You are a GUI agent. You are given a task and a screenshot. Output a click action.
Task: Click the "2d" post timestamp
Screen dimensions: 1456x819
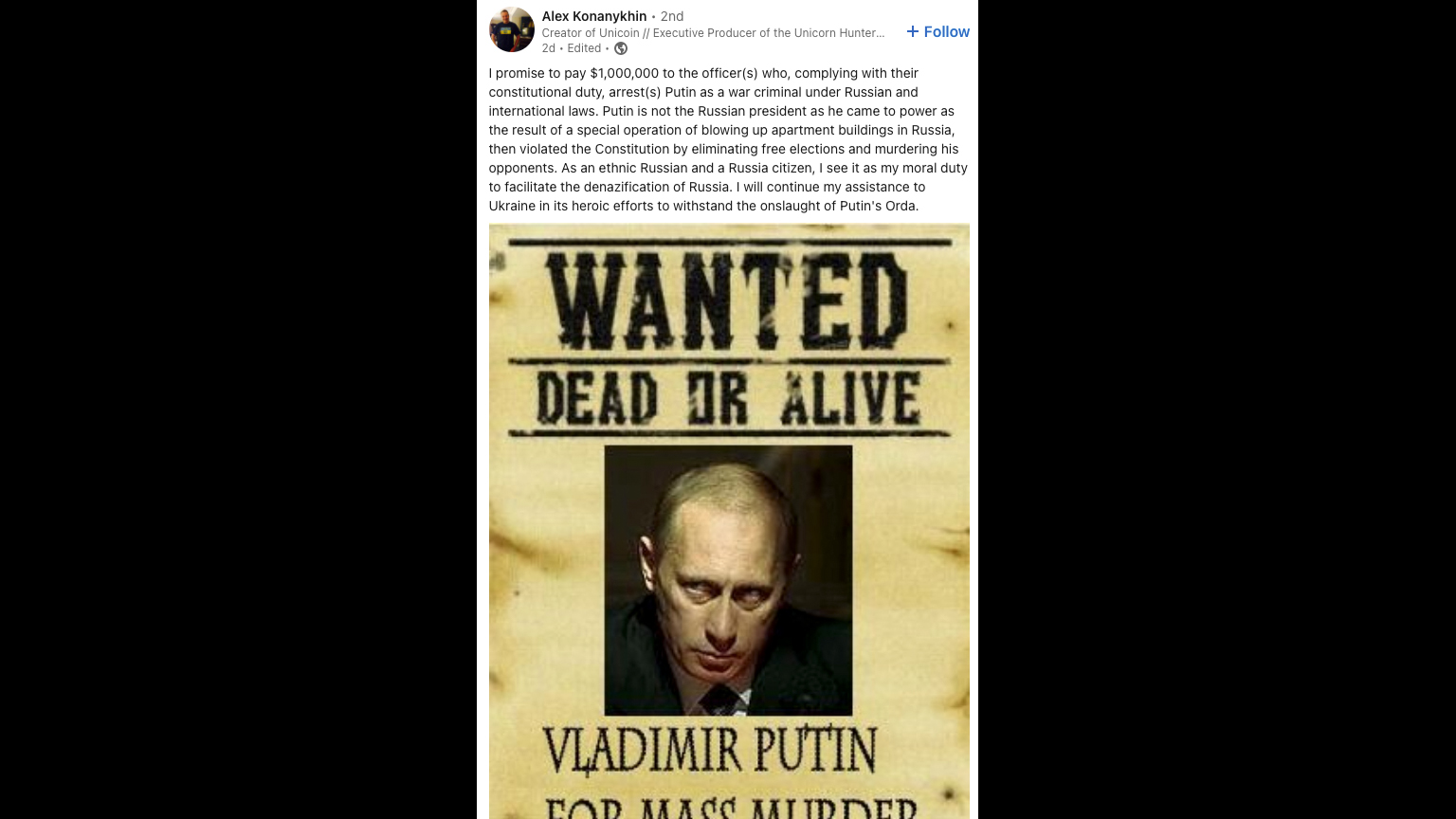click(x=549, y=48)
